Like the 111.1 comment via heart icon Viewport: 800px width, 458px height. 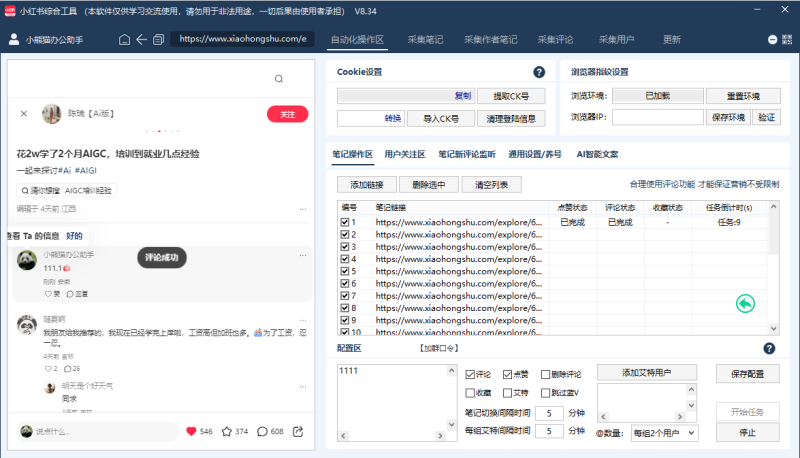pyautogui.click(x=48, y=294)
